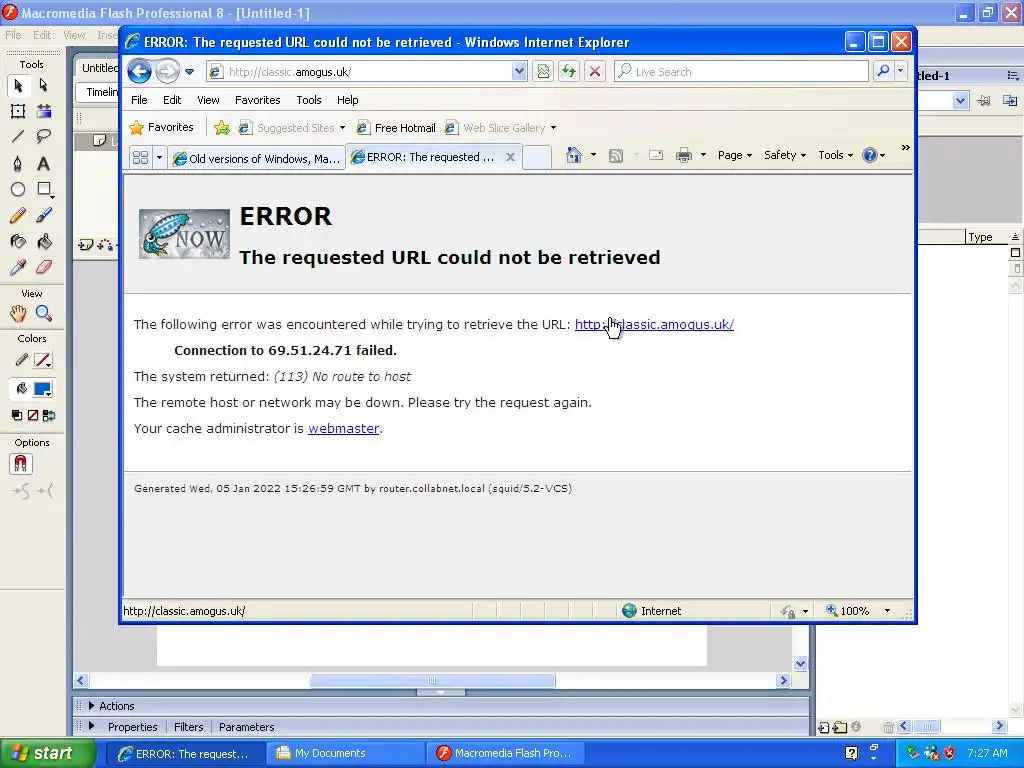Select the Lasso tool

point(44,136)
